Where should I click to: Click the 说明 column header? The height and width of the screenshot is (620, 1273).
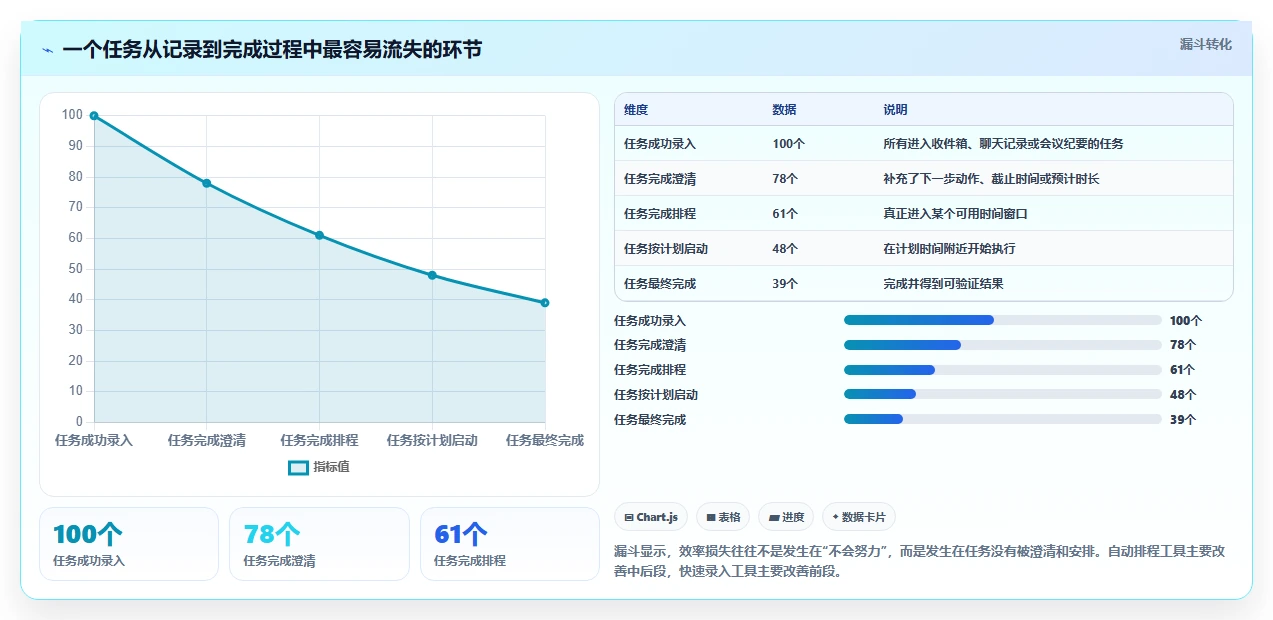click(x=896, y=110)
